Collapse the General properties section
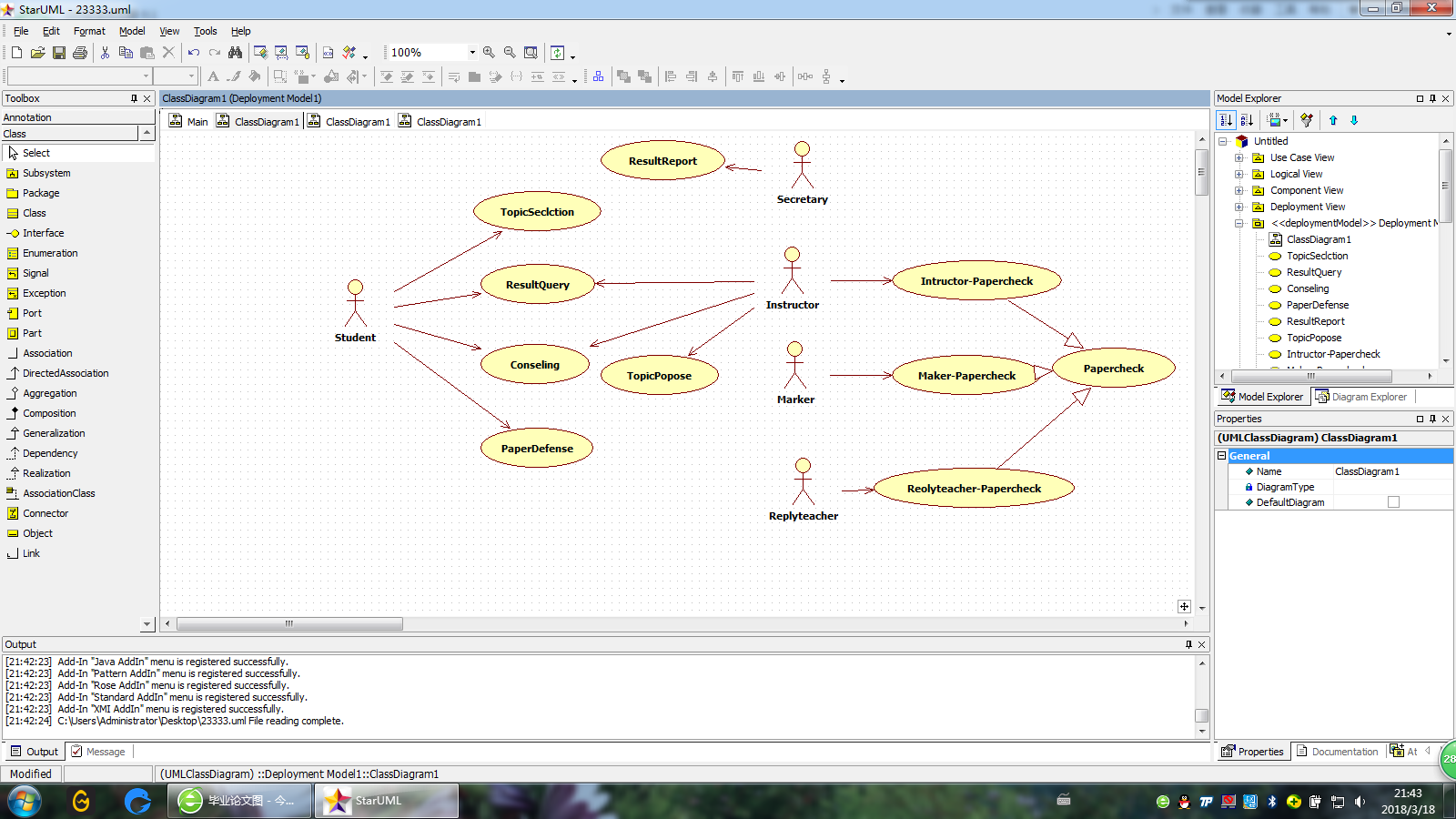1456x819 pixels. tap(1222, 456)
